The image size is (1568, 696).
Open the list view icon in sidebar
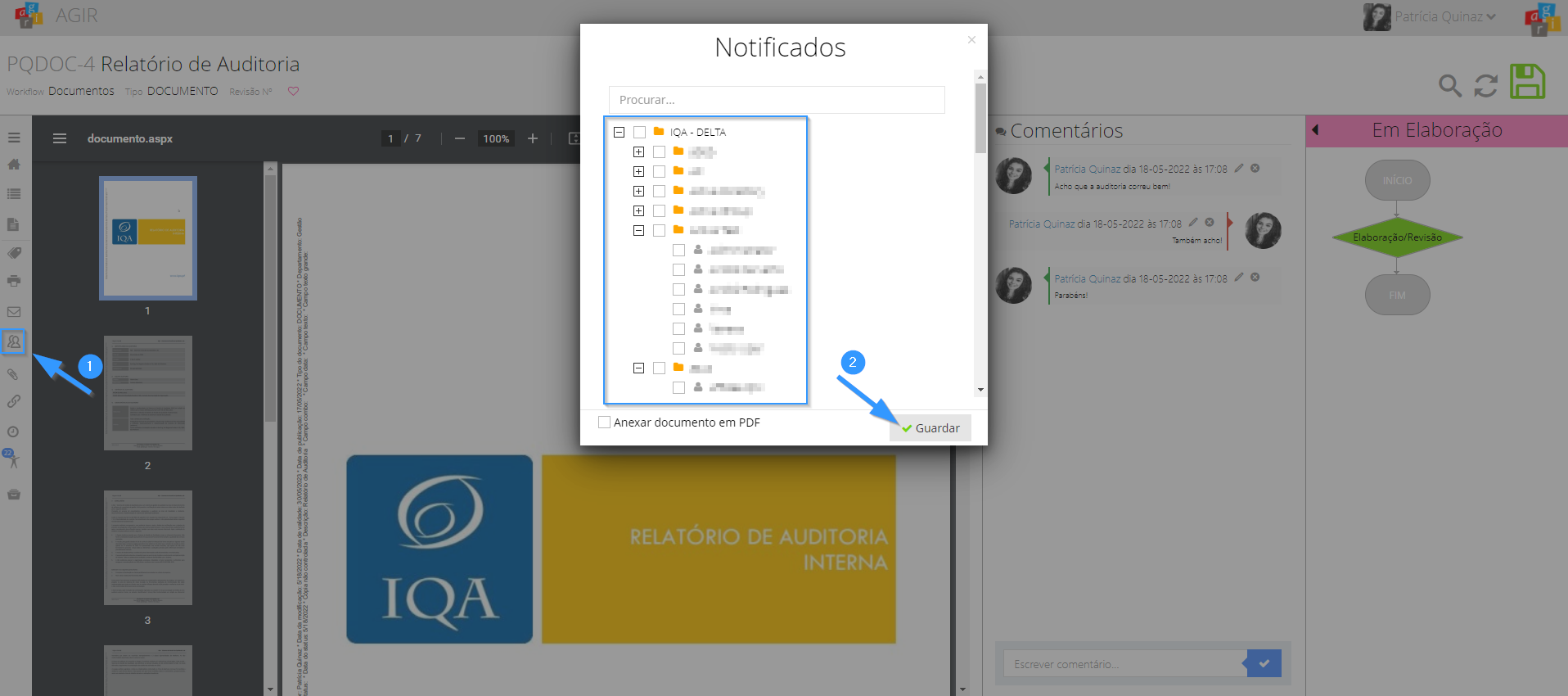pyautogui.click(x=14, y=194)
